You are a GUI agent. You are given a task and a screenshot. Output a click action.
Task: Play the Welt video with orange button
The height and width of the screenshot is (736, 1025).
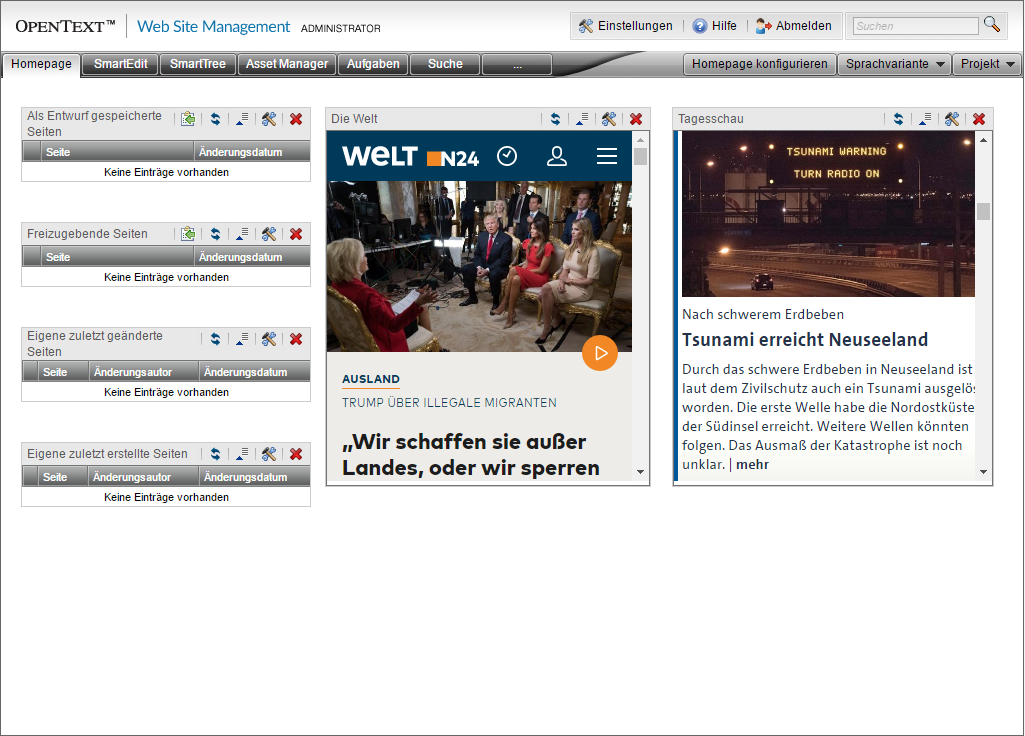(x=600, y=353)
